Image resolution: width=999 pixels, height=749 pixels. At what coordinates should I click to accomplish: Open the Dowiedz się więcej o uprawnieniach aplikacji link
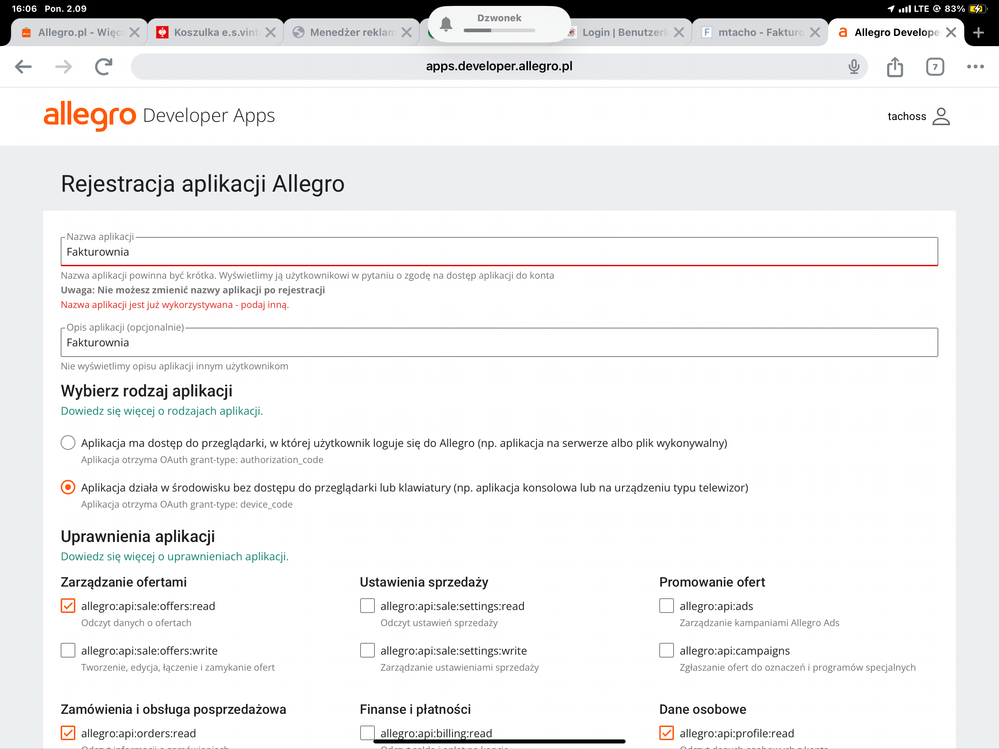pos(175,556)
